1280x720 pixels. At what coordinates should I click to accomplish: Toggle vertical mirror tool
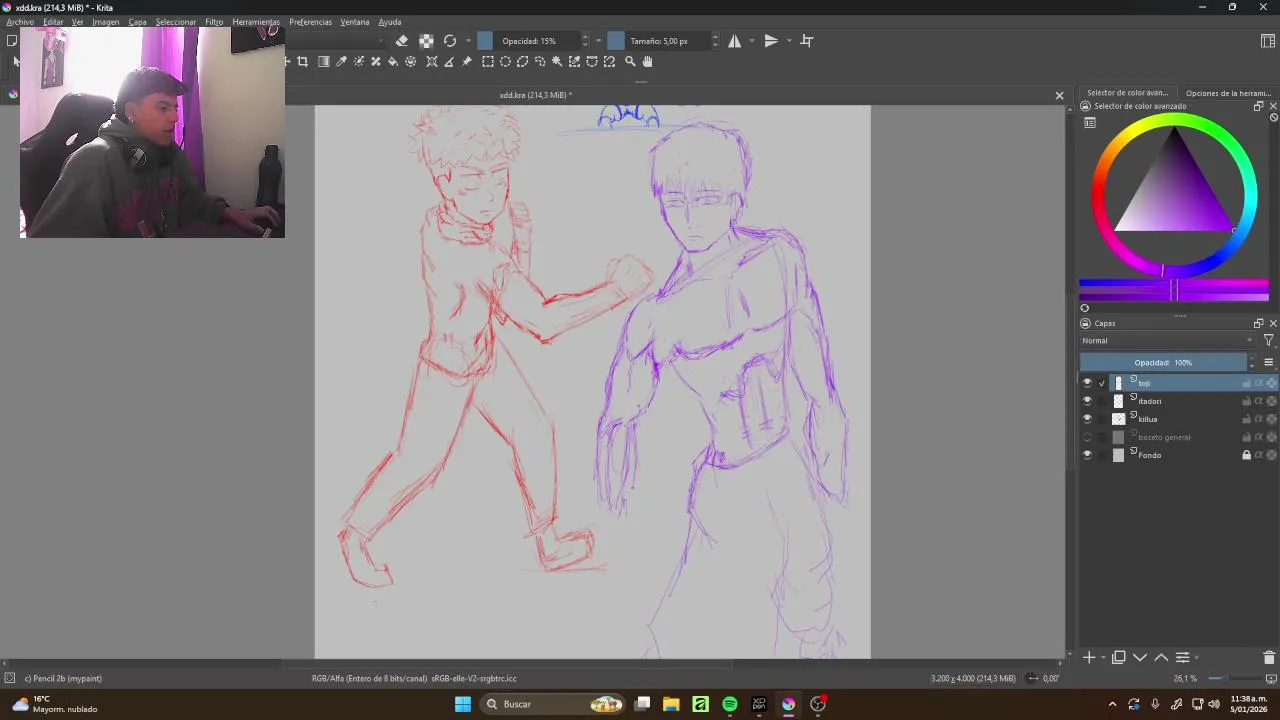pyautogui.click(x=771, y=41)
